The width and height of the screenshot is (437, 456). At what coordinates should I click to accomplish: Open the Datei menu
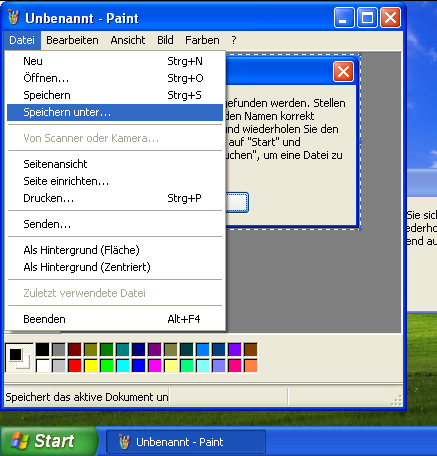click(x=22, y=40)
